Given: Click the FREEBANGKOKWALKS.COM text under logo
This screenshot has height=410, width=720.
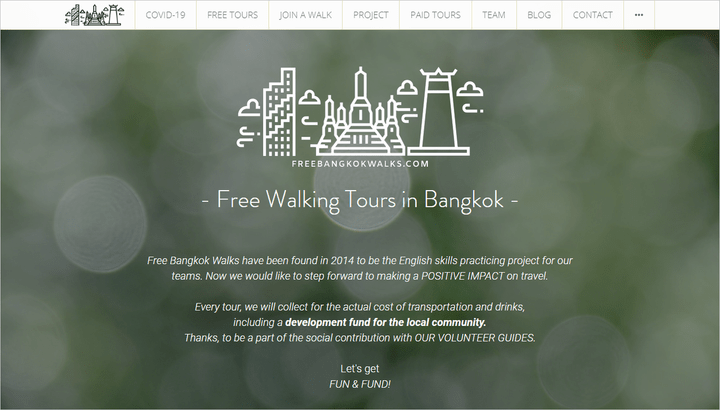Looking at the screenshot, I should (x=360, y=163).
